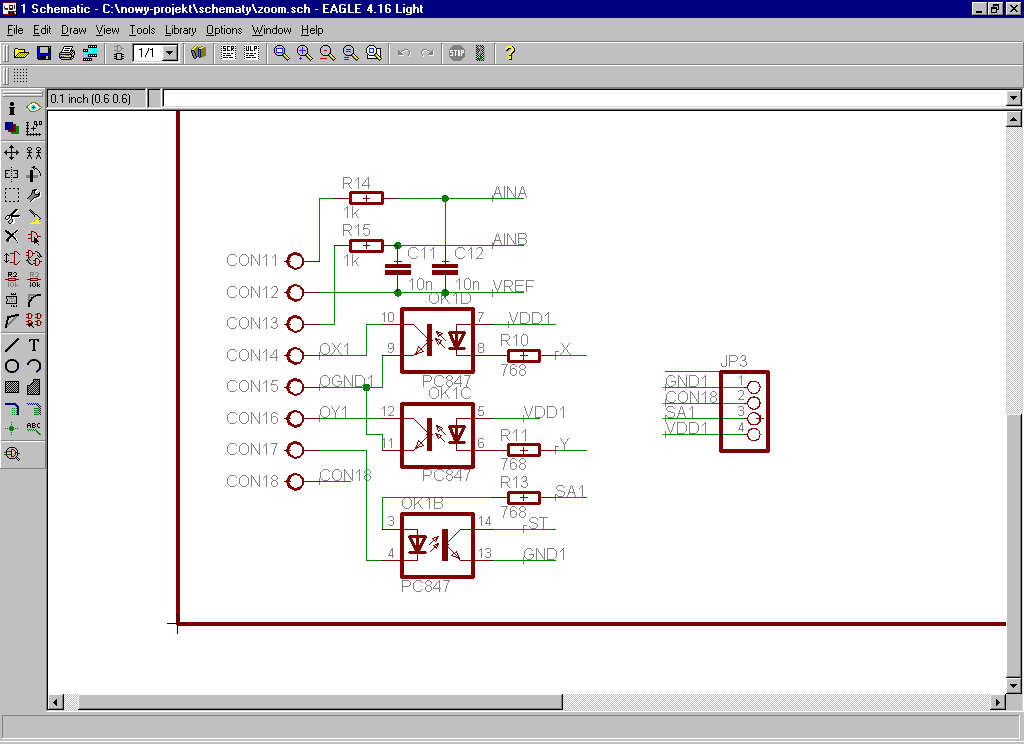This screenshot has width=1024, height=744.
Task: Toggle the Show eye tool
Action: pos(34,107)
